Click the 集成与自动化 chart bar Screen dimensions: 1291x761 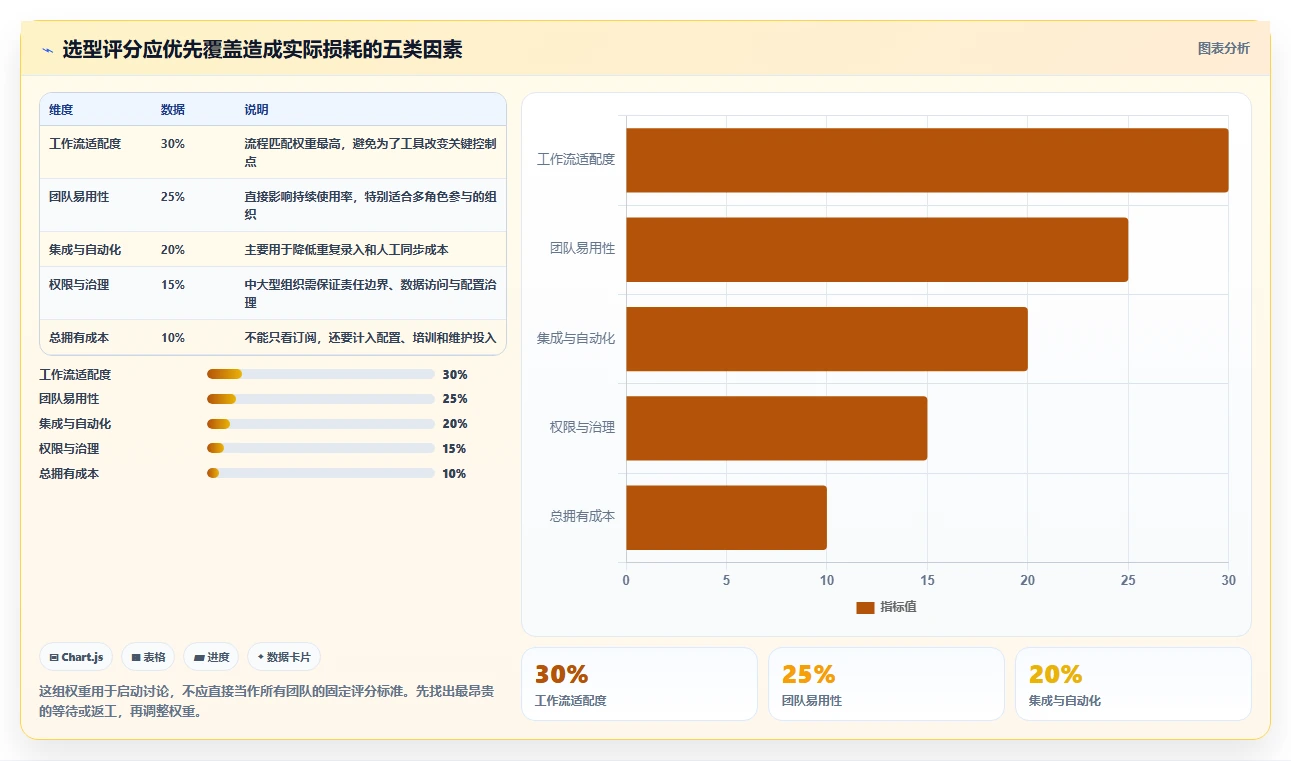[827, 339]
